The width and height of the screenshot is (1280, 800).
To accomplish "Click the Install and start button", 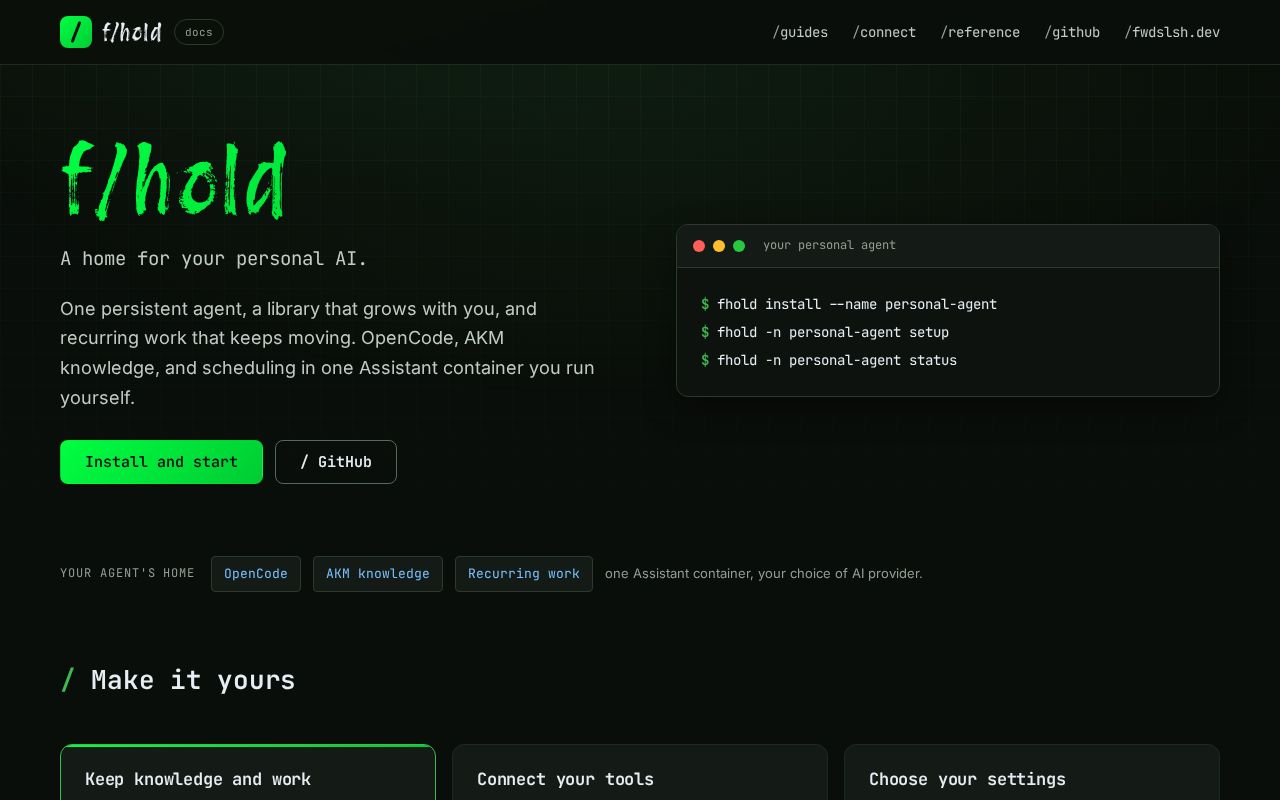I will (161, 462).
